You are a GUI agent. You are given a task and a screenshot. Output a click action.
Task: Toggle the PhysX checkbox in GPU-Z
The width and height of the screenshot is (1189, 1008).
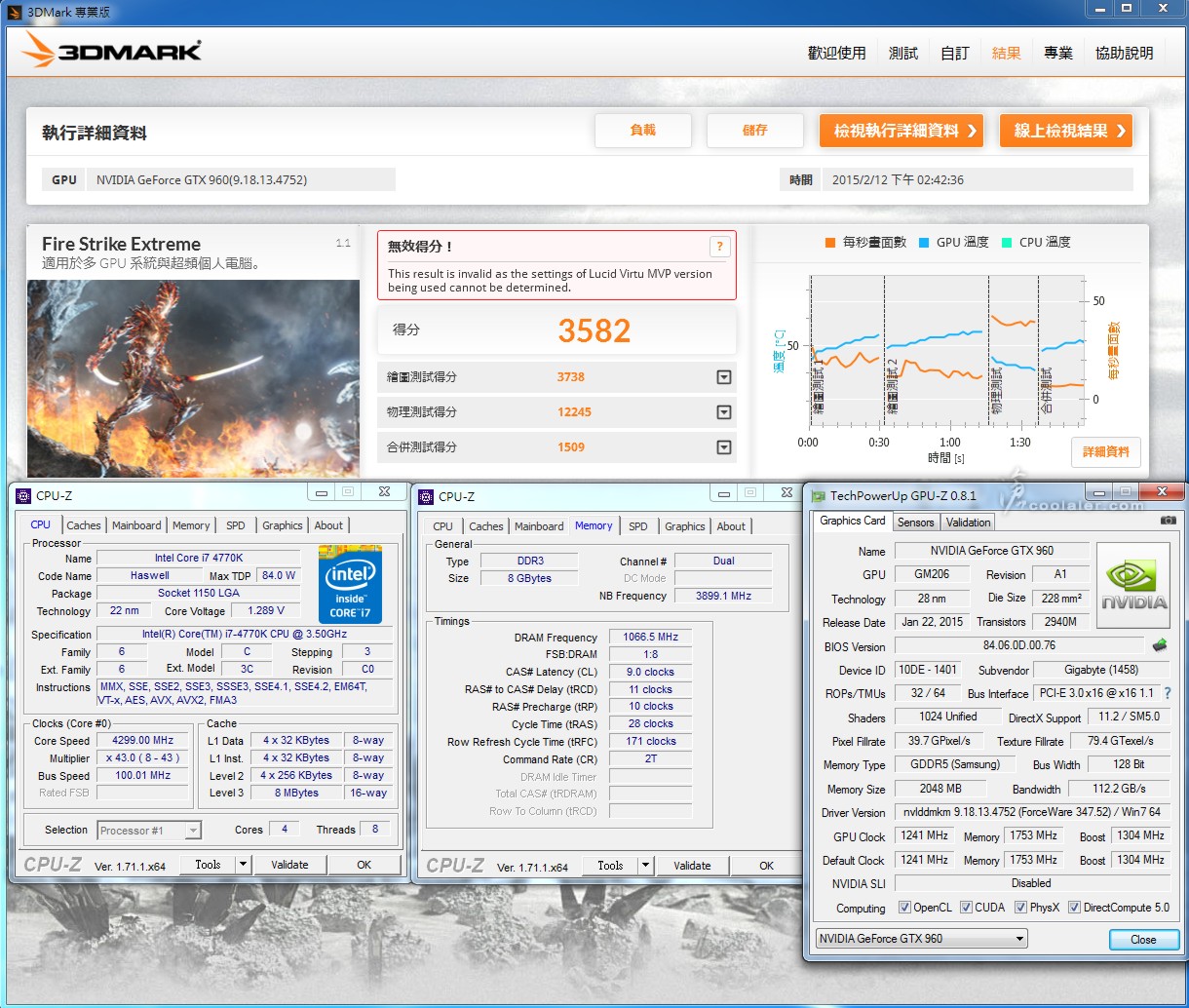point(1020,908)
